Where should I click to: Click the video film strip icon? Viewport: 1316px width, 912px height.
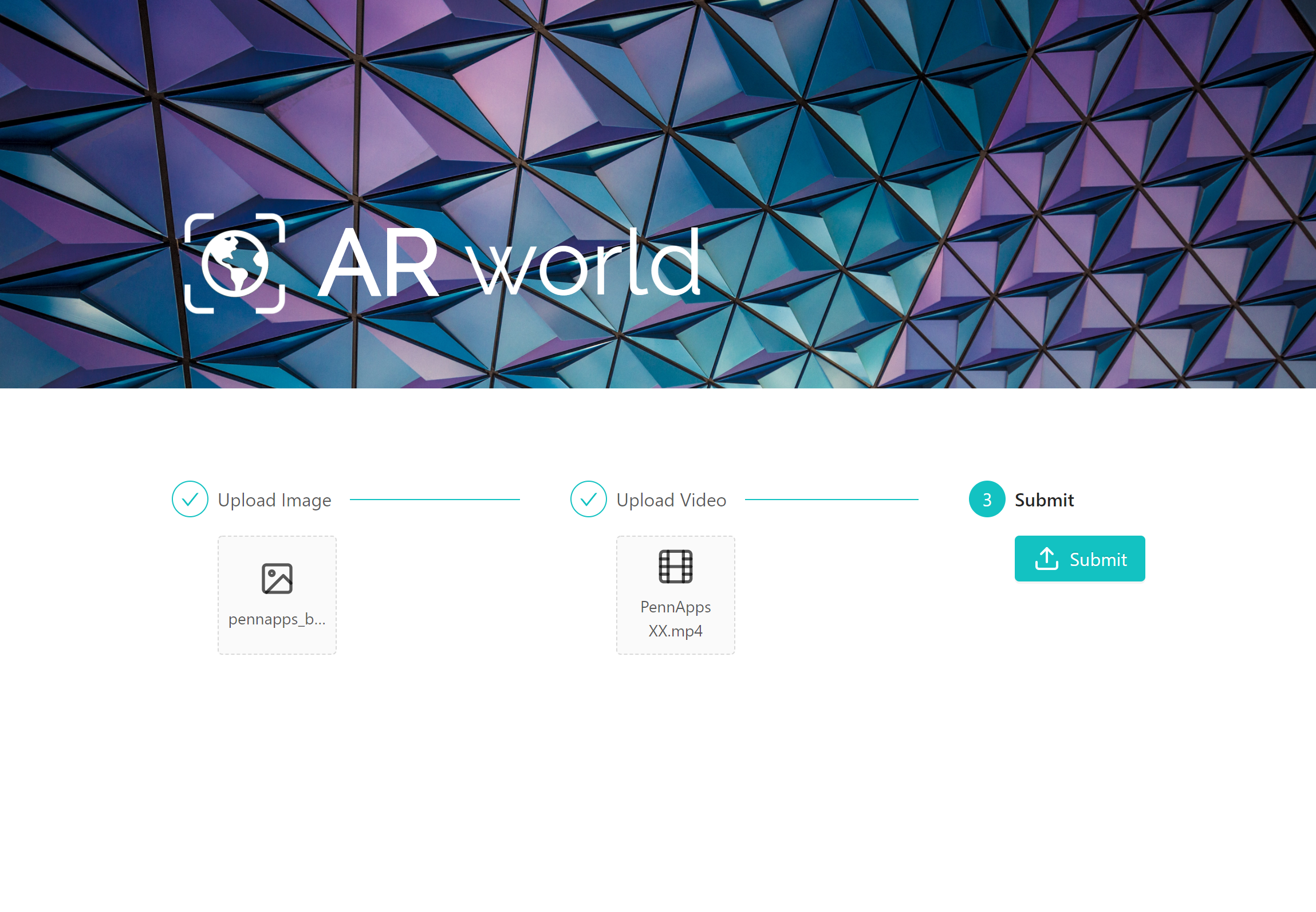tap(676, 566)
